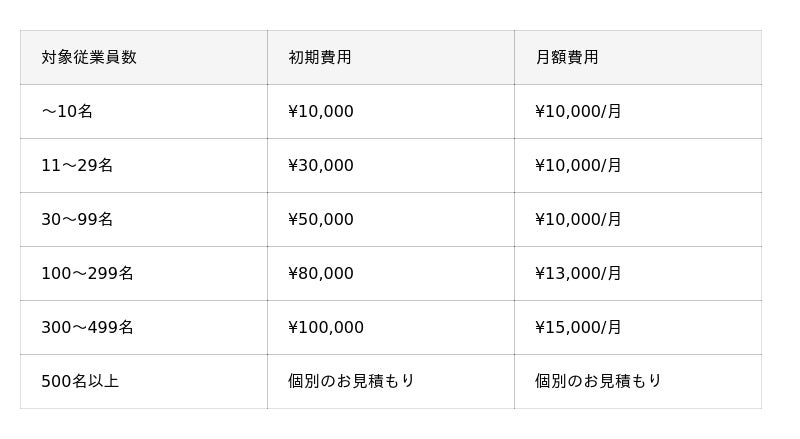The height and width of the screenshot is (439, 800).
Task: Click the 対象従業員数 column header
Action: 89,57
